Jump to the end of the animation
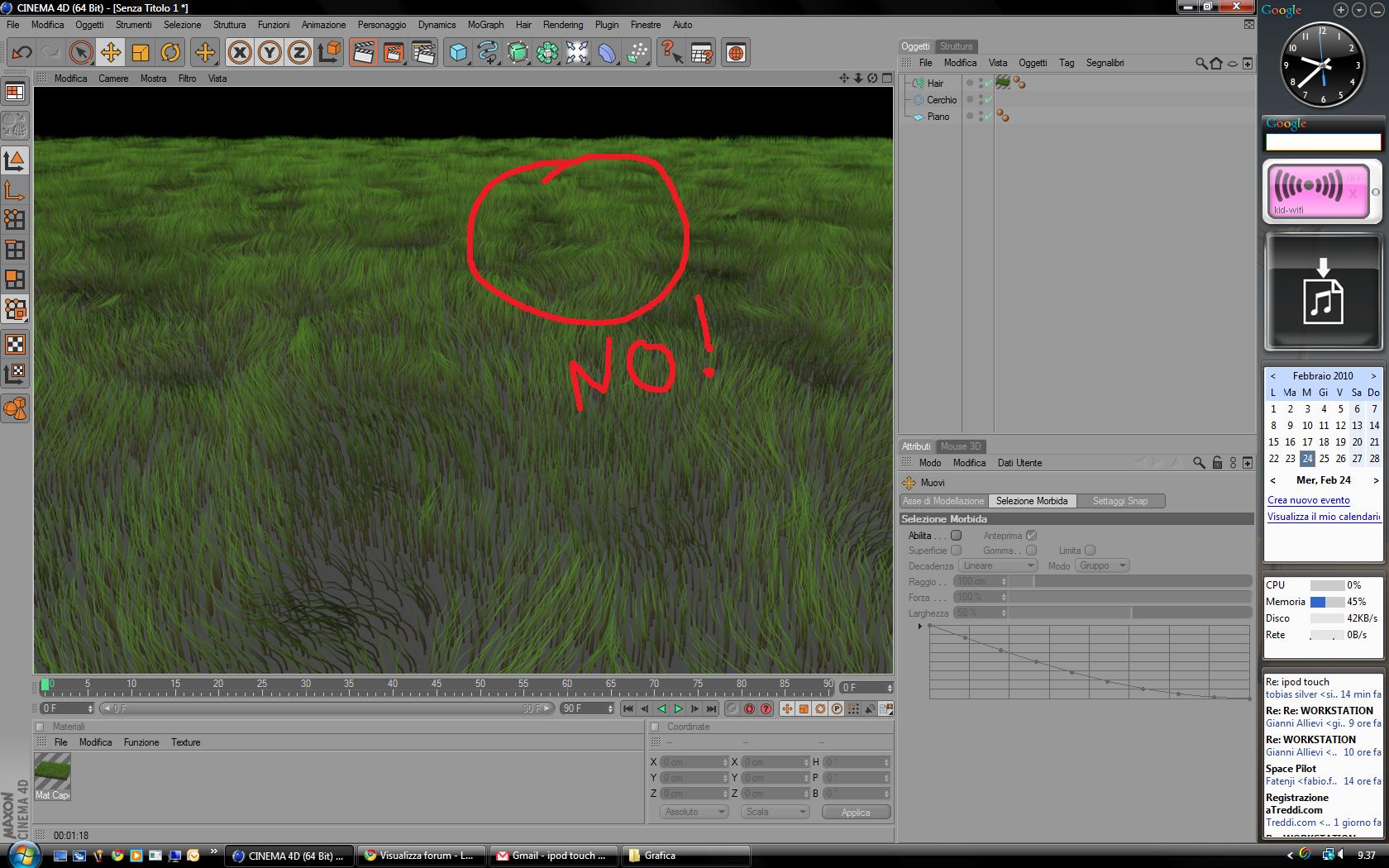 coord(711,708)
